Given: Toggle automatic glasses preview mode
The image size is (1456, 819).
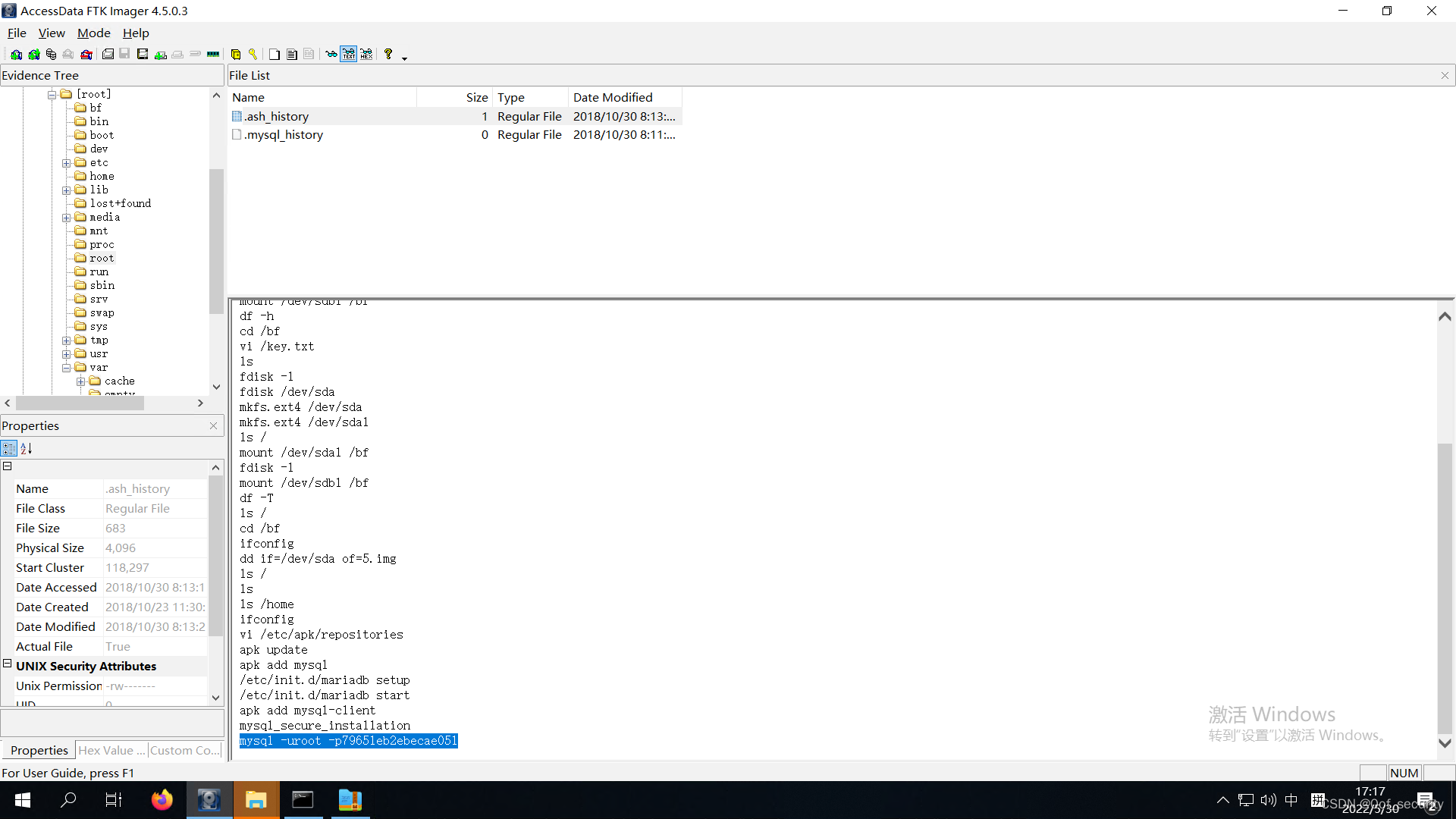Looking at the screenshot, I should tap(331, 55).
